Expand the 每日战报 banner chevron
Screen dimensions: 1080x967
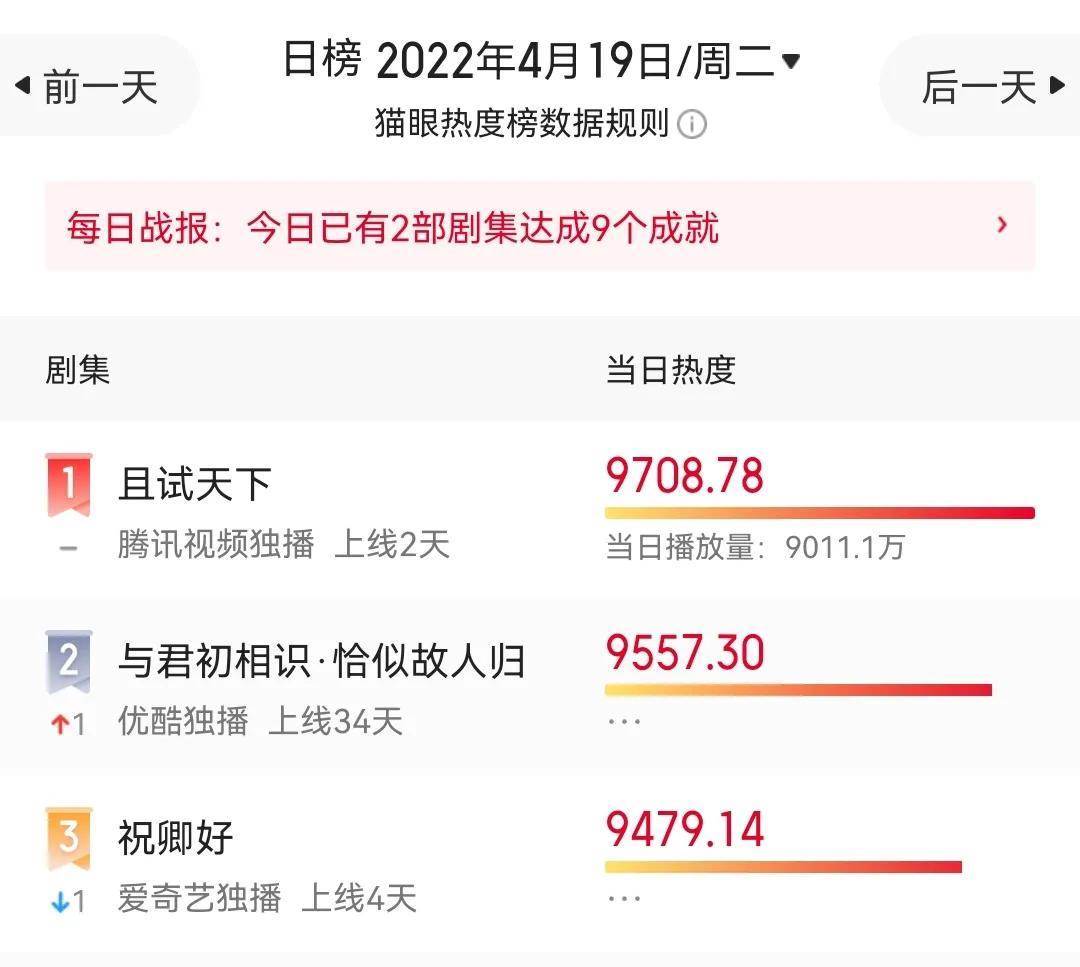(1002, 225)
